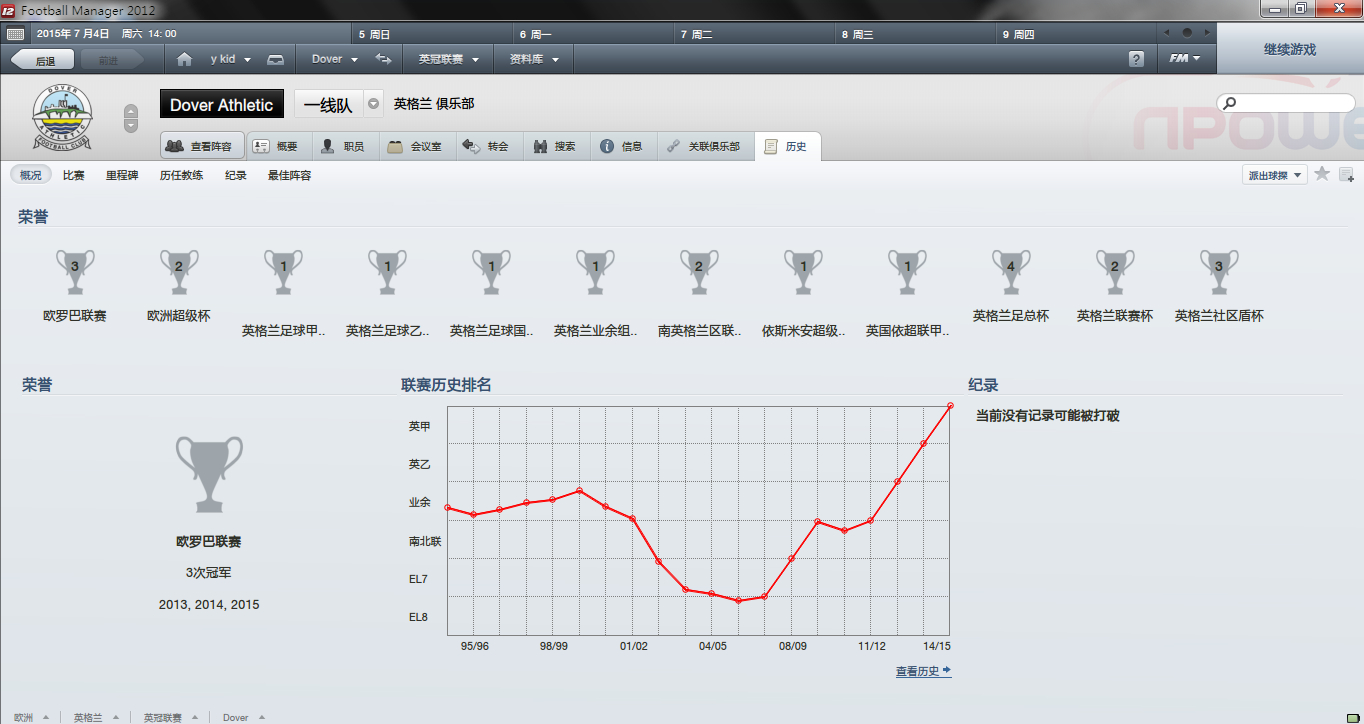Viewport: 1364px width, 724px height.
Task: Open the help question mark icon
Action: coord(1136,59)
